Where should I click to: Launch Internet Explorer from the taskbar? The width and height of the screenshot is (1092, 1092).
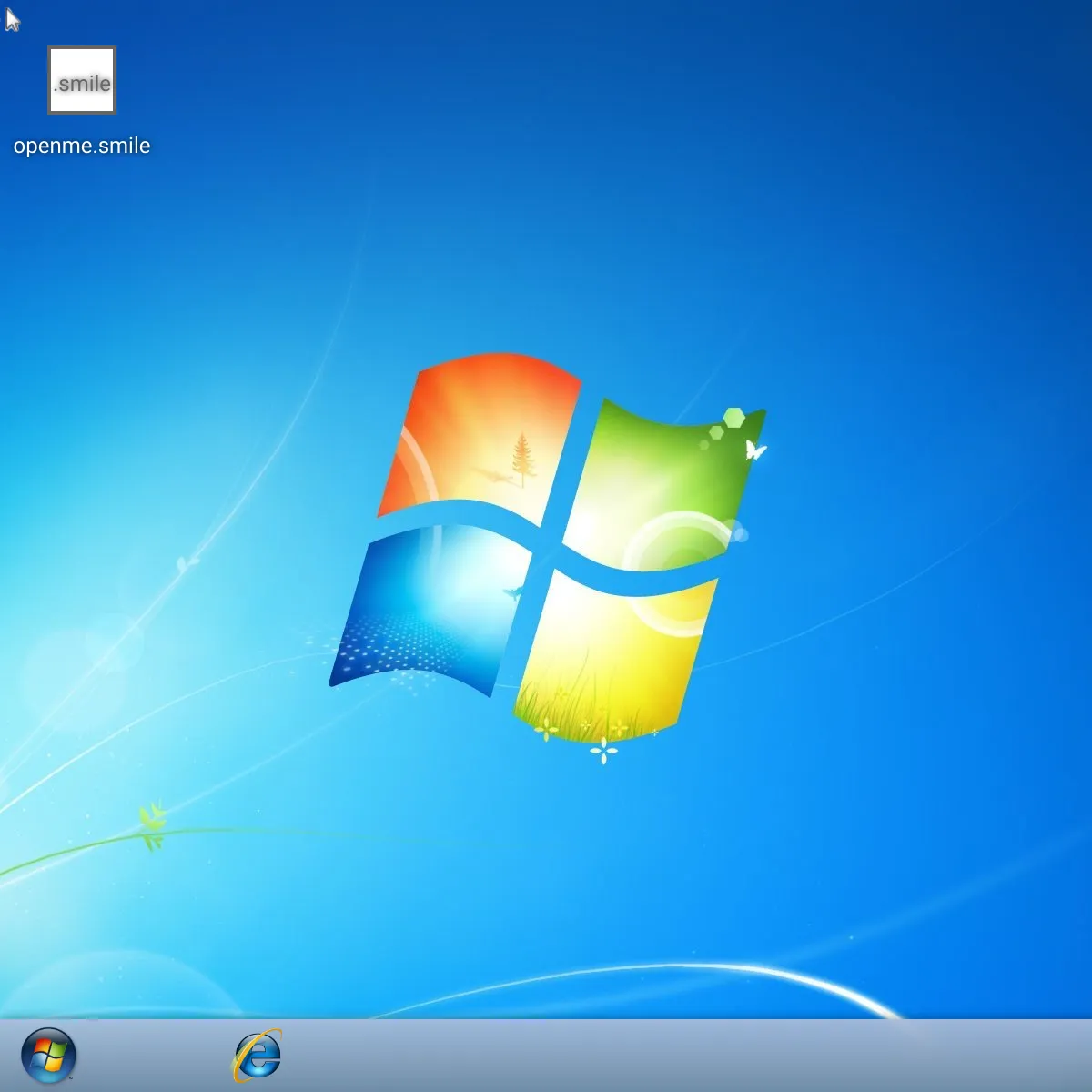pos(258,1056)
